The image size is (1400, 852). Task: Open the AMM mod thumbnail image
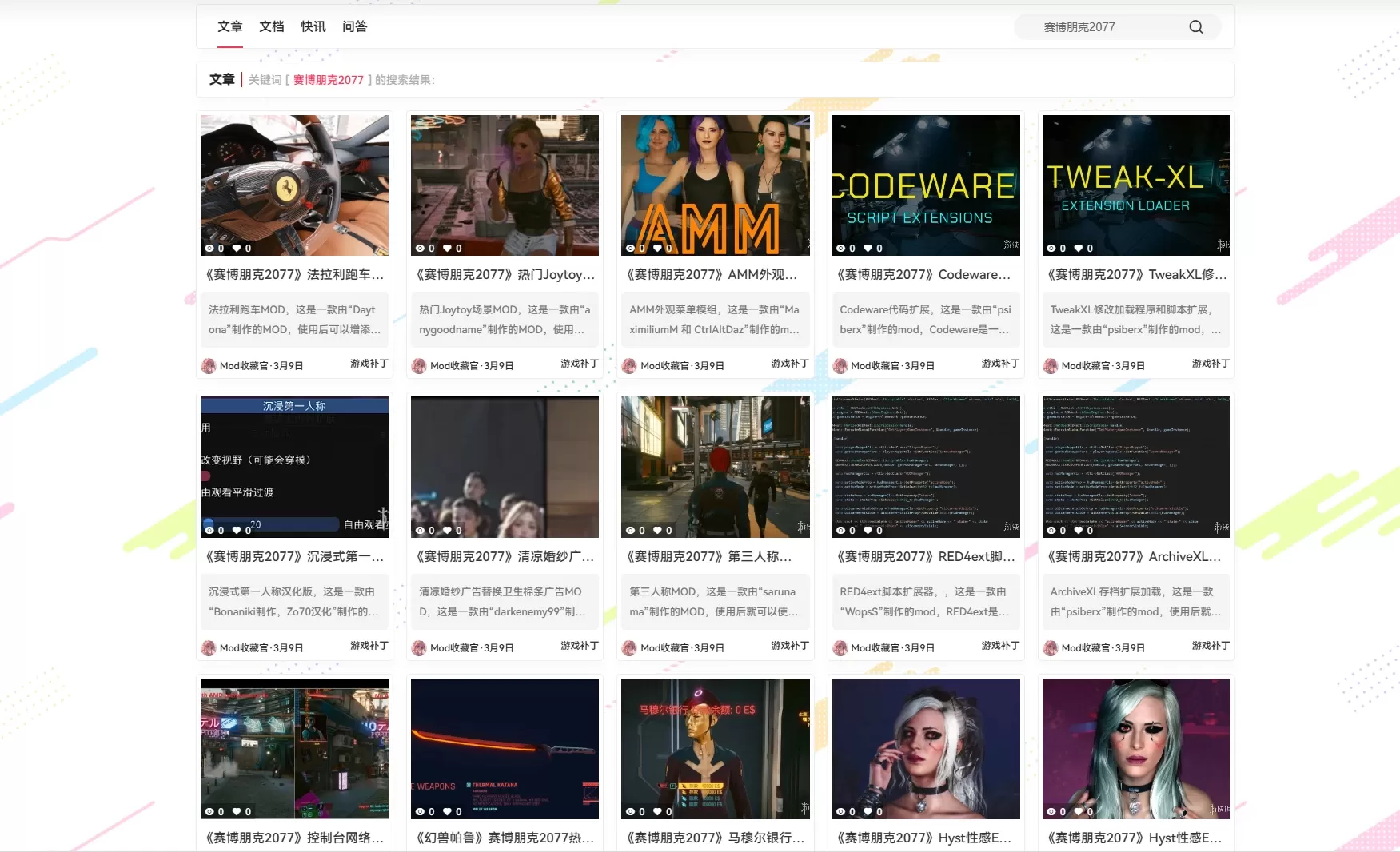coord(715,185)
